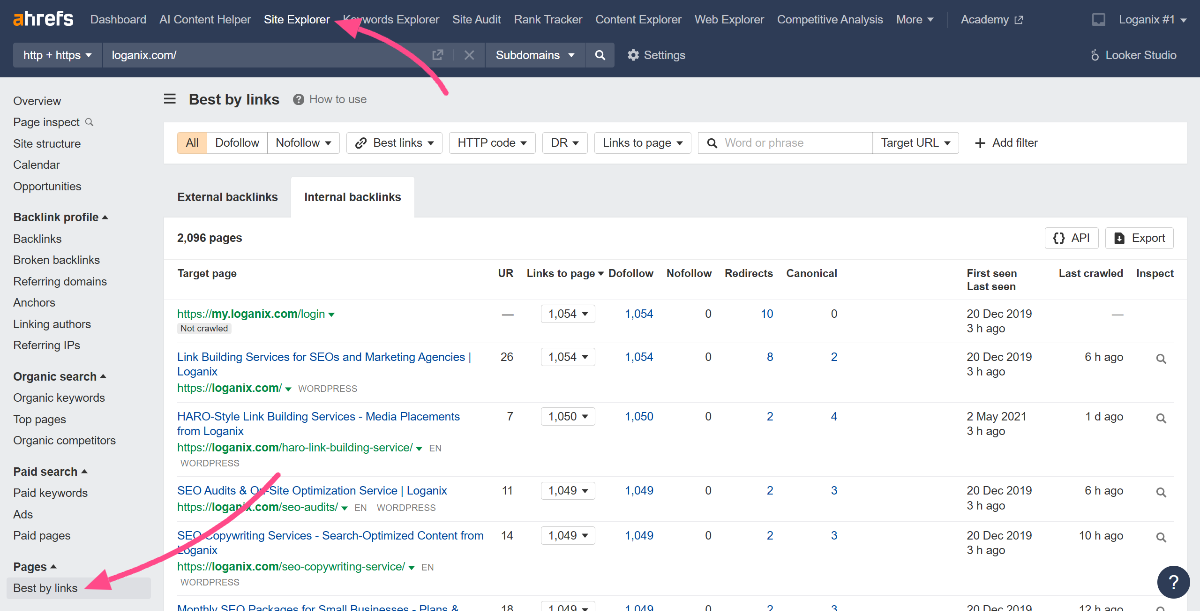Collapse the Backlink profile section
The width and height of the screenshot is (1200, 611).
[60, 217]
